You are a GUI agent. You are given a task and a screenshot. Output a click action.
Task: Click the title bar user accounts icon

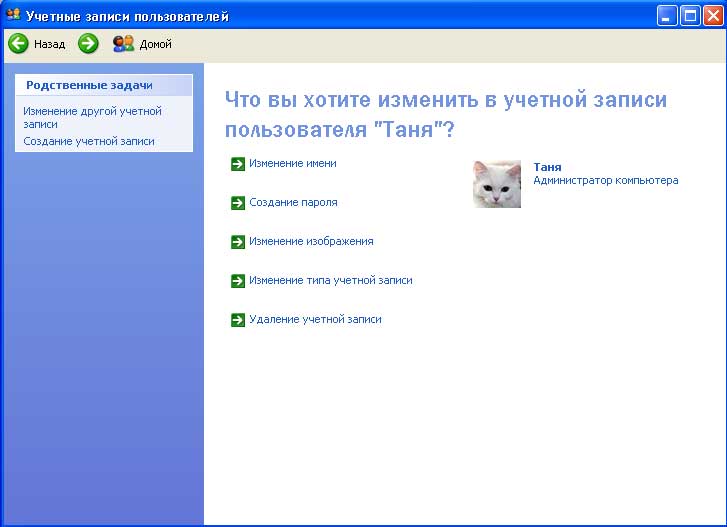pos(13,15)
